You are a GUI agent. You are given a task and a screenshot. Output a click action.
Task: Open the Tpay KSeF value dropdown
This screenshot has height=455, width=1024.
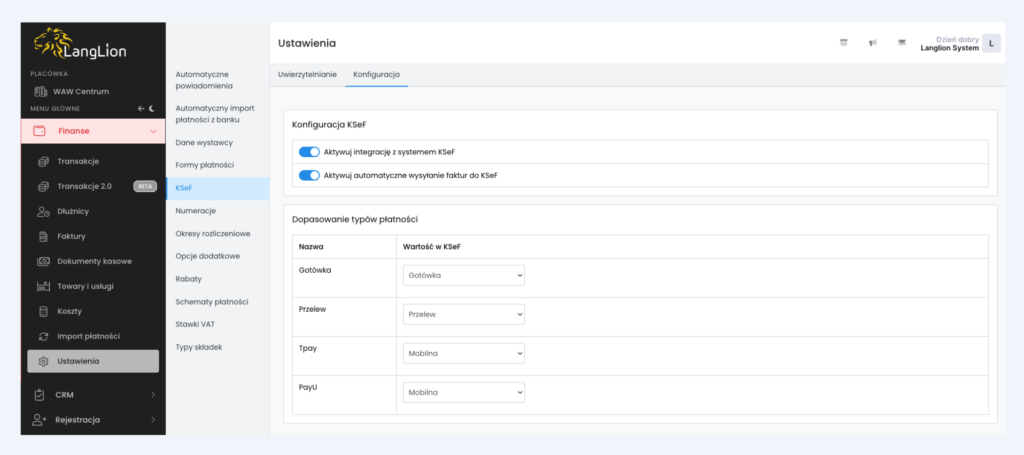tap(464, 353)
